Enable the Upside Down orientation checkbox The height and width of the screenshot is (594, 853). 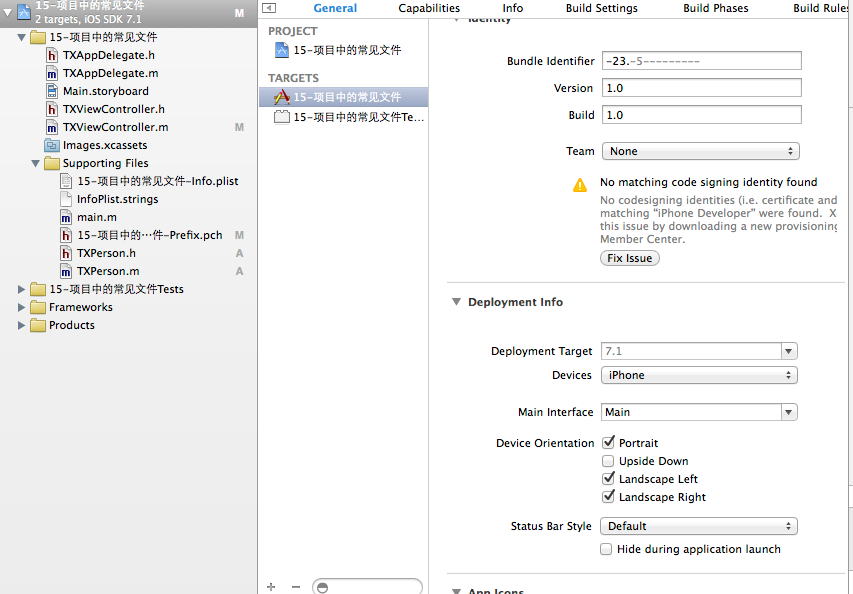[x=608, y=461]
